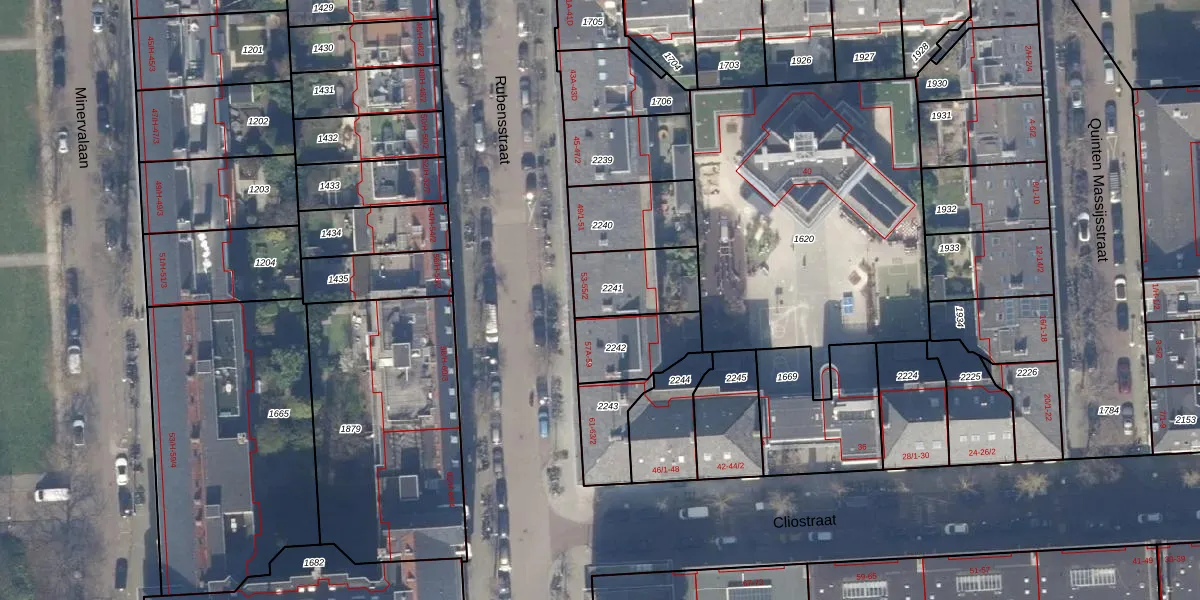Select parcel 2242 label
Viewport: 1200px width, 600px height.
pyautogui.click(x=616, y=347)
